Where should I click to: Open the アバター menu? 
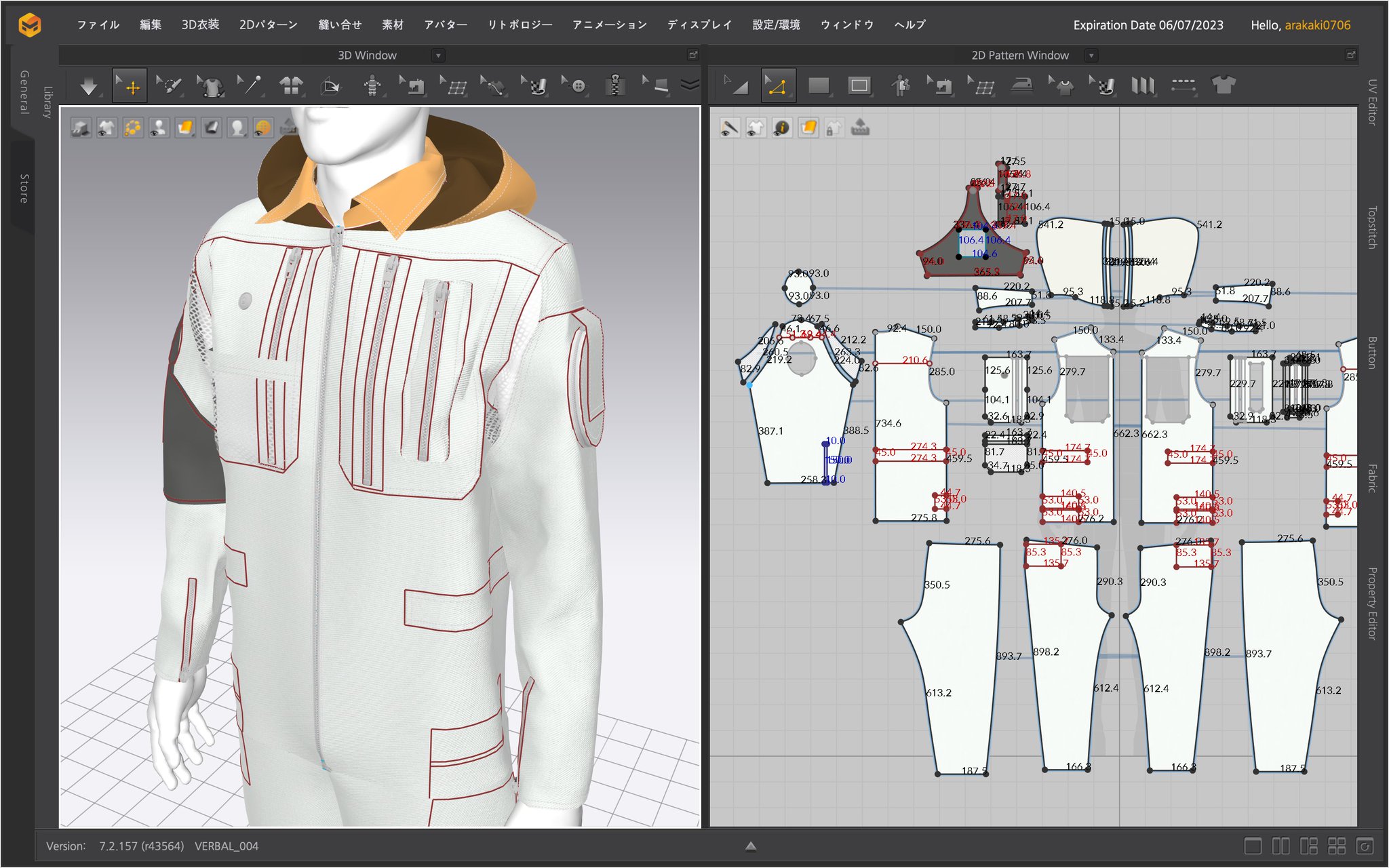(445, 25)
